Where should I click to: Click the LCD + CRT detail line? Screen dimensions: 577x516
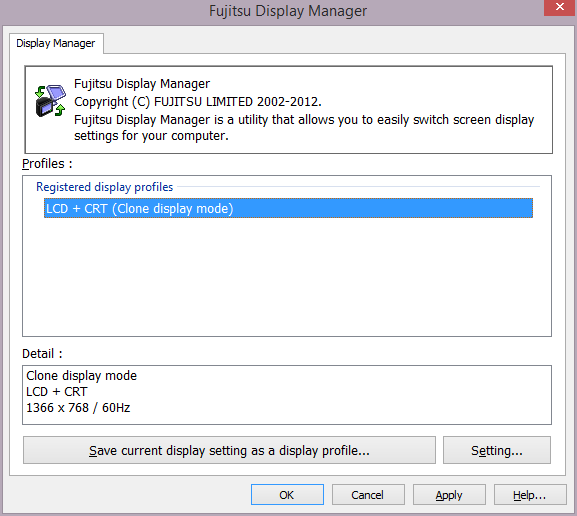pyautogui.click(x=57, y=392)
